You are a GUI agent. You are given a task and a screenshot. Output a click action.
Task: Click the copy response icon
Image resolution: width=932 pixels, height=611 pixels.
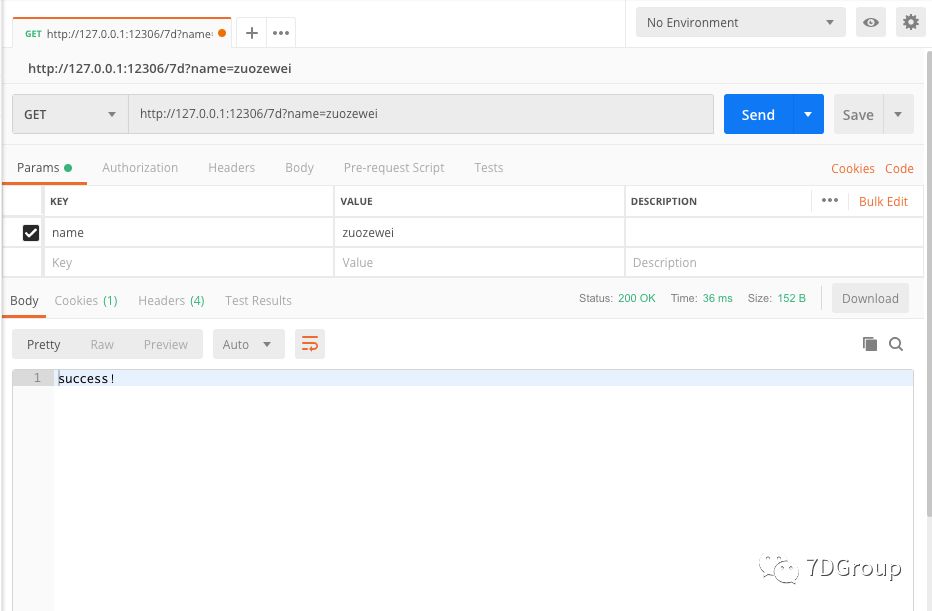[x=869, y=343]
